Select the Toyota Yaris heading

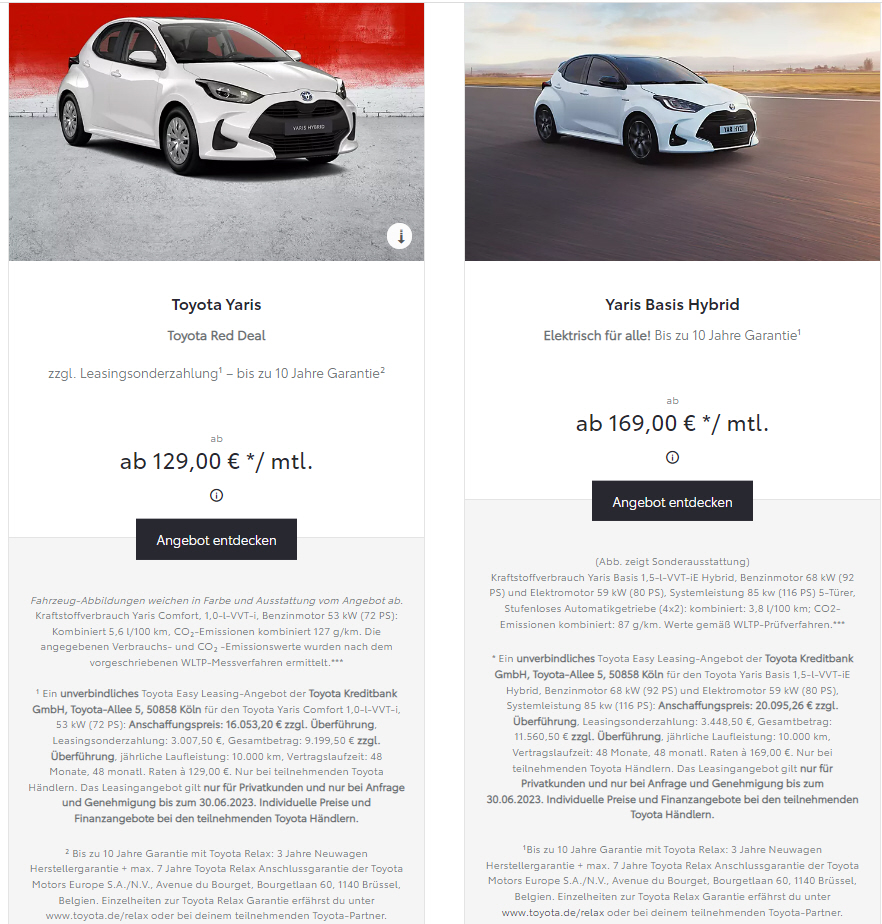point(216,305)
